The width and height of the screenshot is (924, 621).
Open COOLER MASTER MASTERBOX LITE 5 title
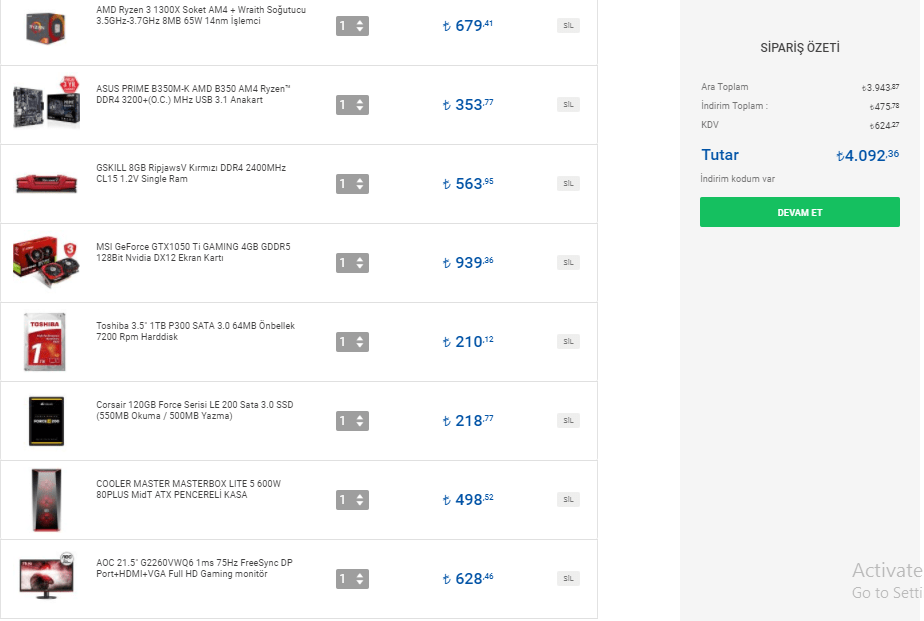point(189,489)
